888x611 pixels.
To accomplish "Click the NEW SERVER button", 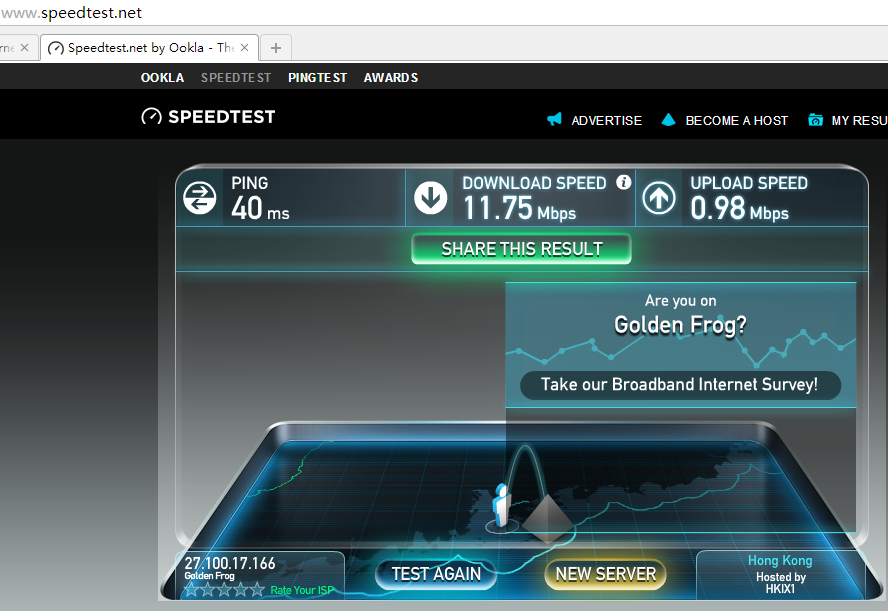I will point(605,574).
